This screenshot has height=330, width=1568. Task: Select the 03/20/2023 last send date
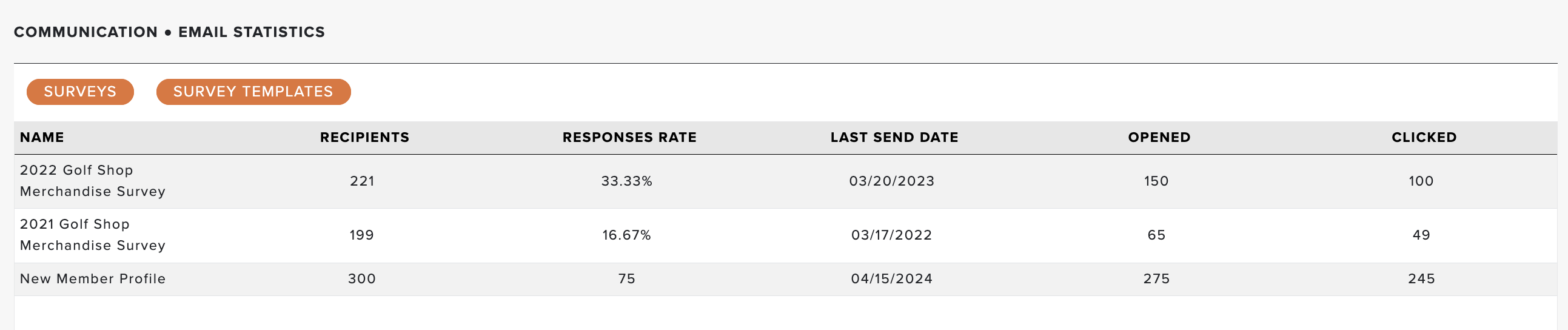tap(892, 181)
